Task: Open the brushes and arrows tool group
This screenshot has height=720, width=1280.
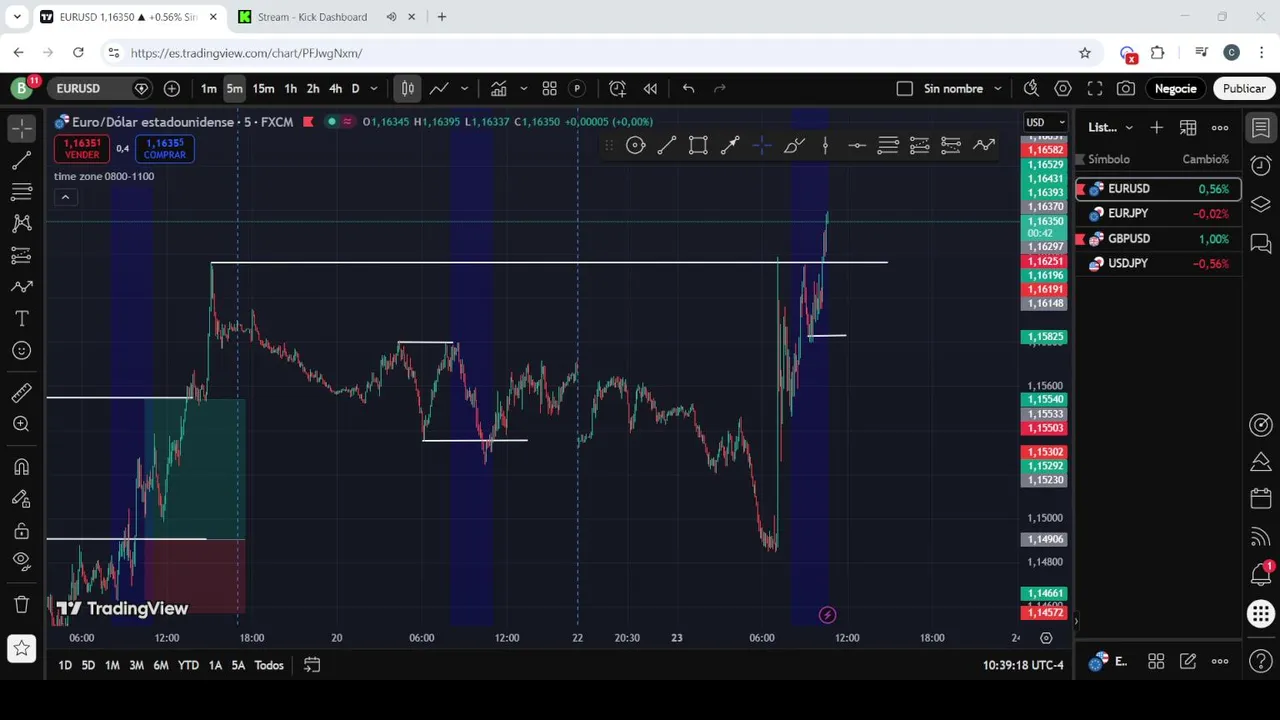Action: tap(21, 287)
